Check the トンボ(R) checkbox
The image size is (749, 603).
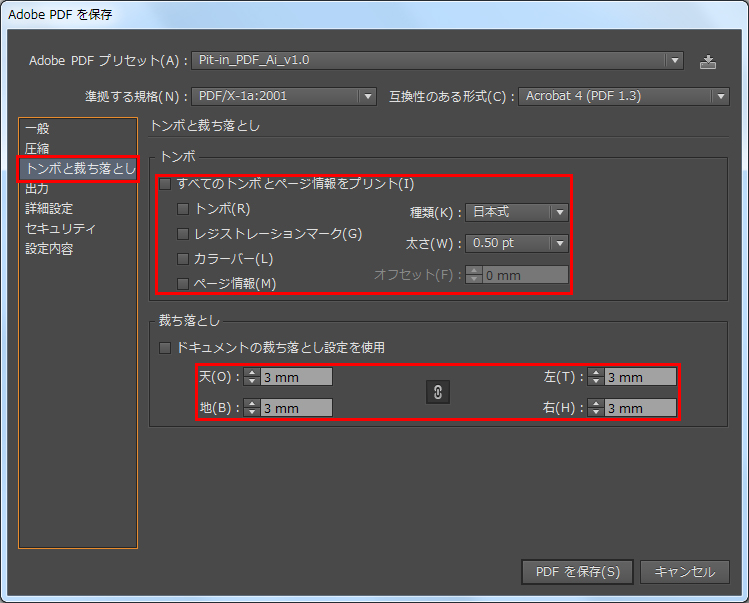click(x=183, y=209)
